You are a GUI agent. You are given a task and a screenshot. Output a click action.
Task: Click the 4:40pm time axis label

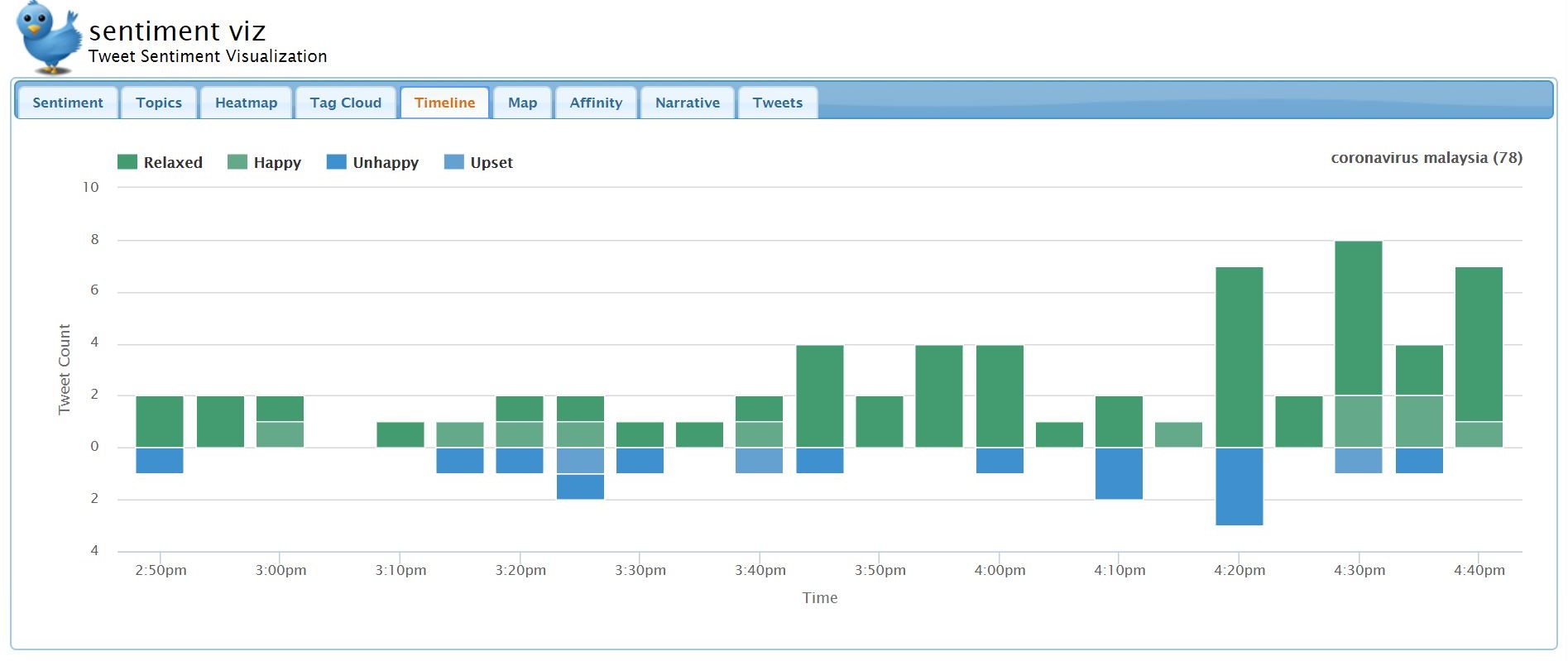point(1479,570)
